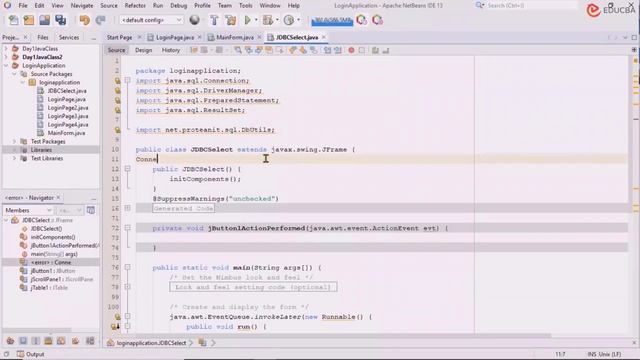Click the first profiler icon after memory bar

361,20
